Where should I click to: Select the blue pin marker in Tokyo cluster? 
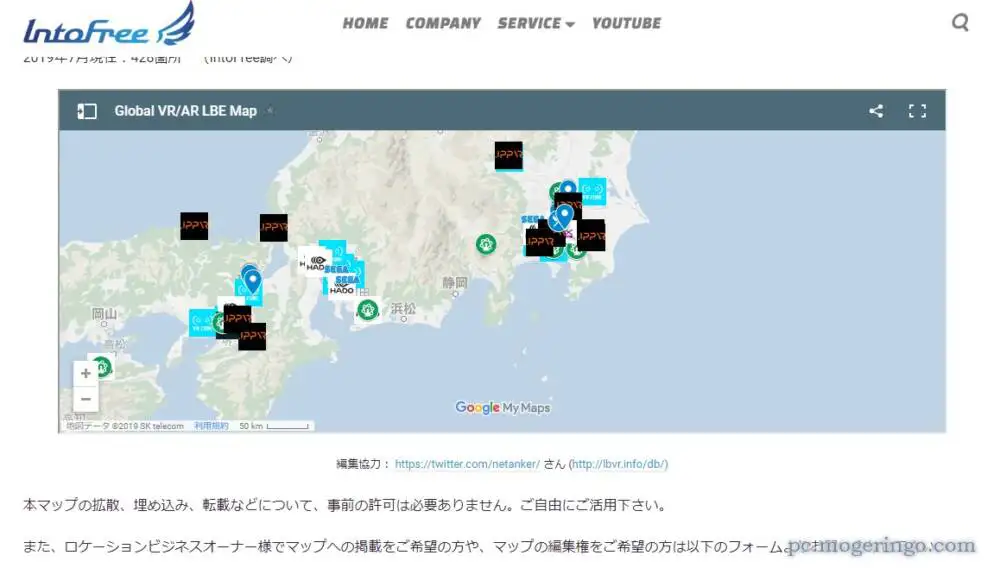(564, 217)
